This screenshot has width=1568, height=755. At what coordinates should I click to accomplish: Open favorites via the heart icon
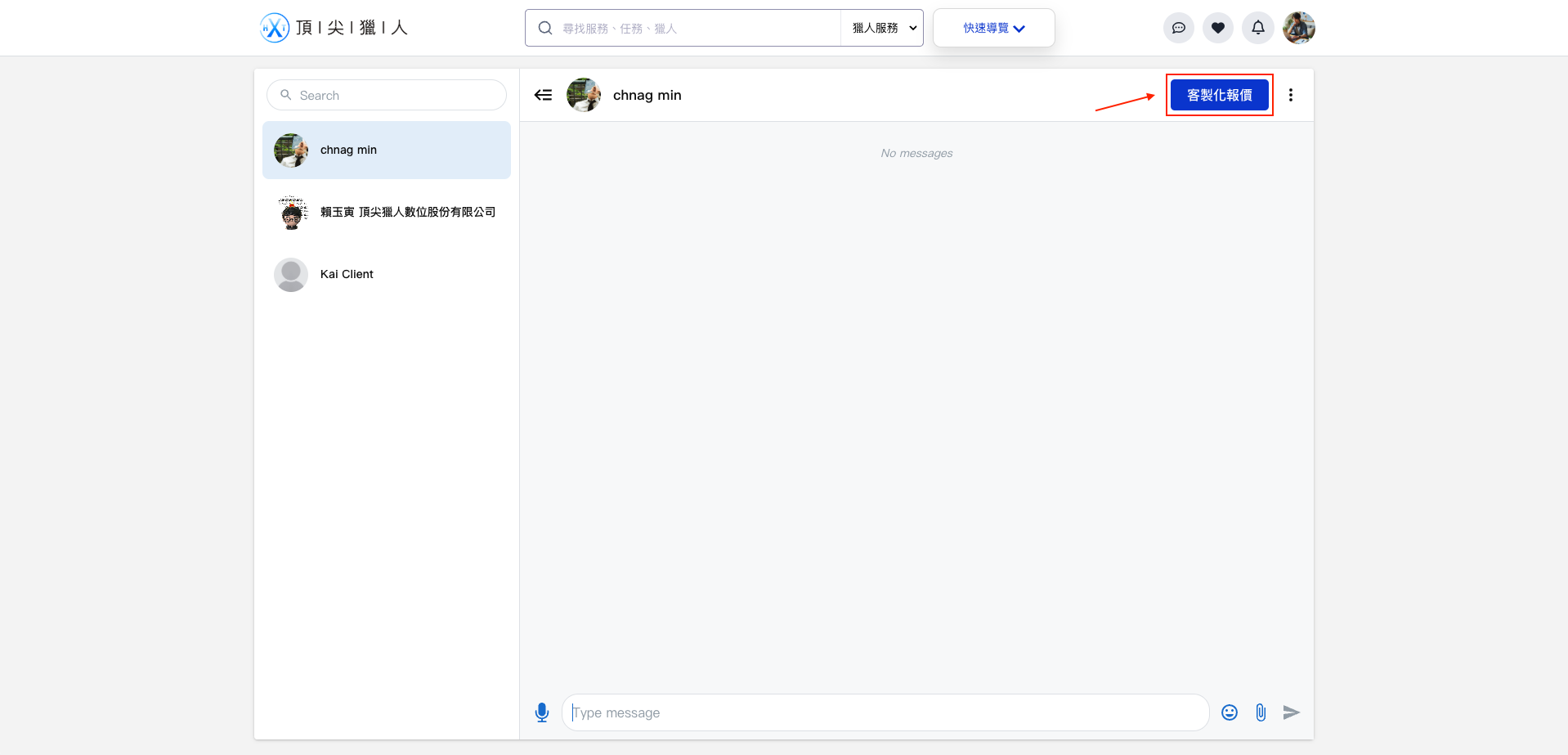pyautogui.click(x=1217, y=28)
